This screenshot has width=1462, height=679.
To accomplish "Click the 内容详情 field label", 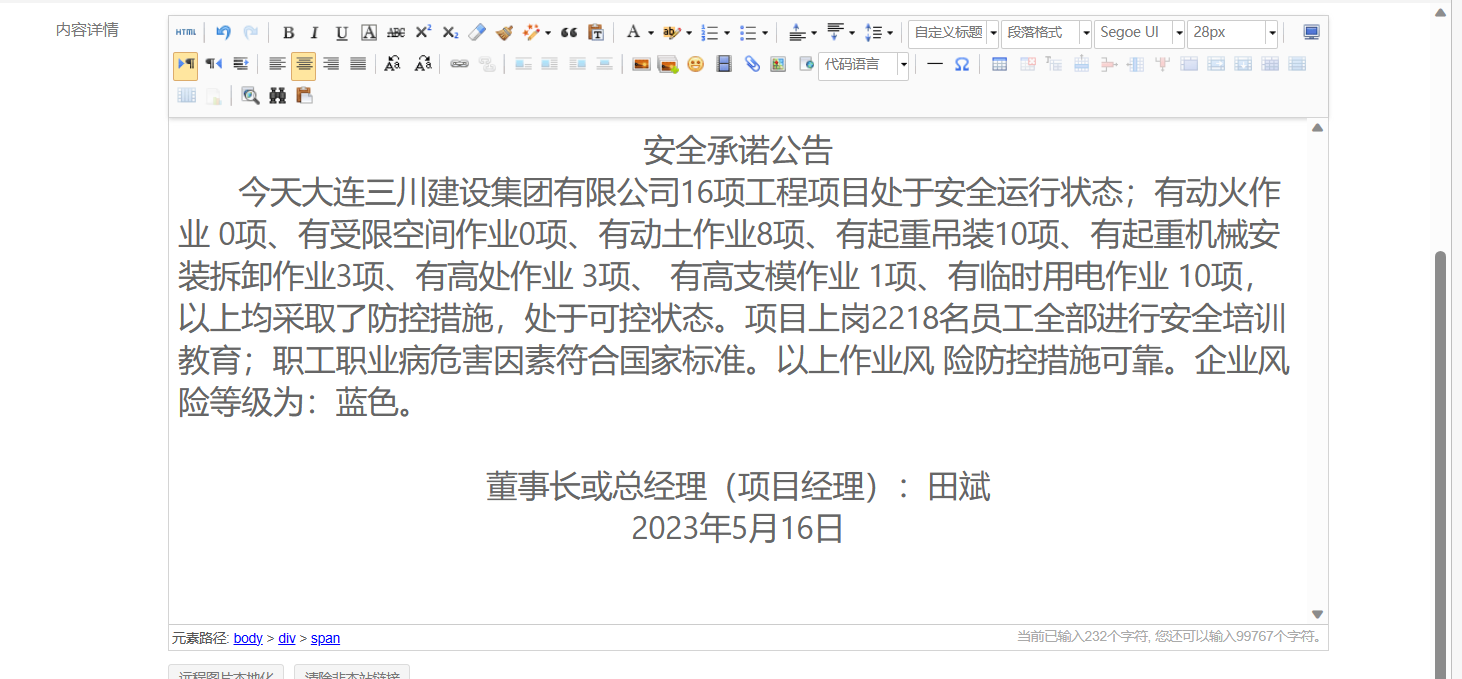I will pos(87,30).
